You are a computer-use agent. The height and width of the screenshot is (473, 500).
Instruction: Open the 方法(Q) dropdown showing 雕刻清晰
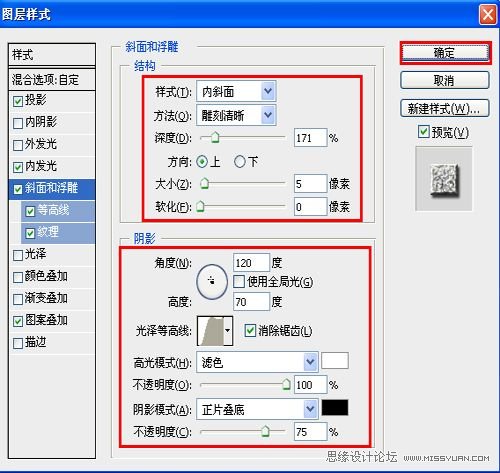pos(236,115)
